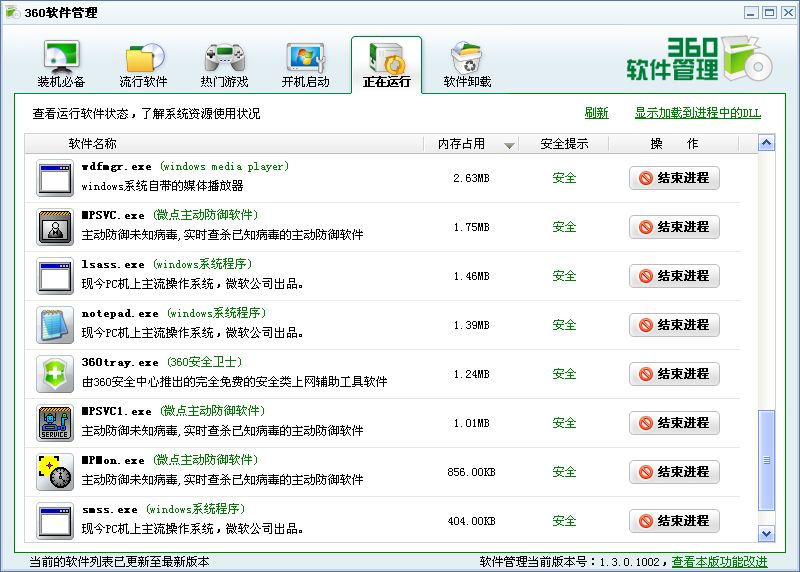This screenshot has height=572, width=800.
Task: End the 360tray.exe process
Action: pyautogui.click(x=674, y=374)
